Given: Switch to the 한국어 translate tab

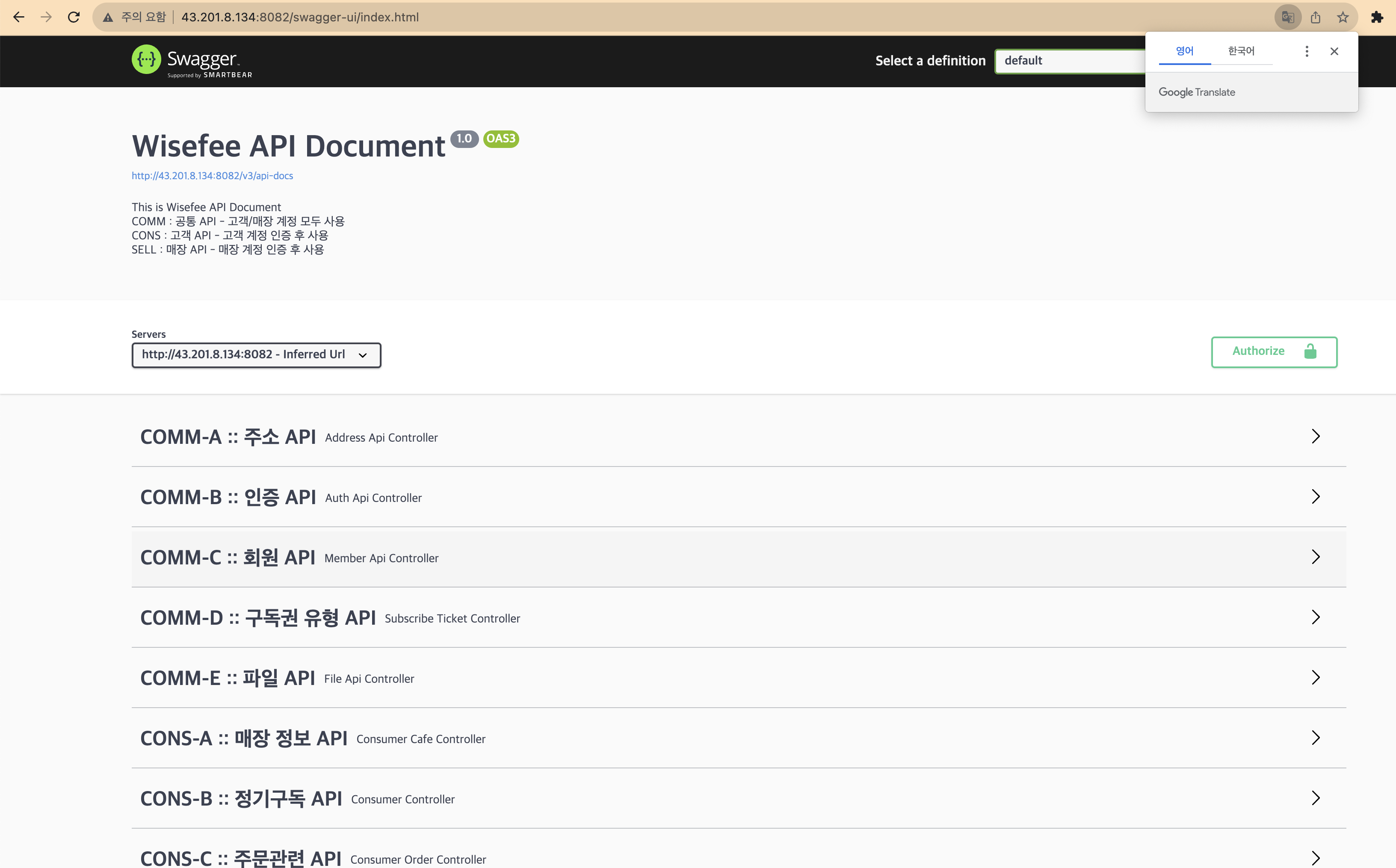Looking at the screenshot, I should pyautogui.click(x=1241, y=51).
